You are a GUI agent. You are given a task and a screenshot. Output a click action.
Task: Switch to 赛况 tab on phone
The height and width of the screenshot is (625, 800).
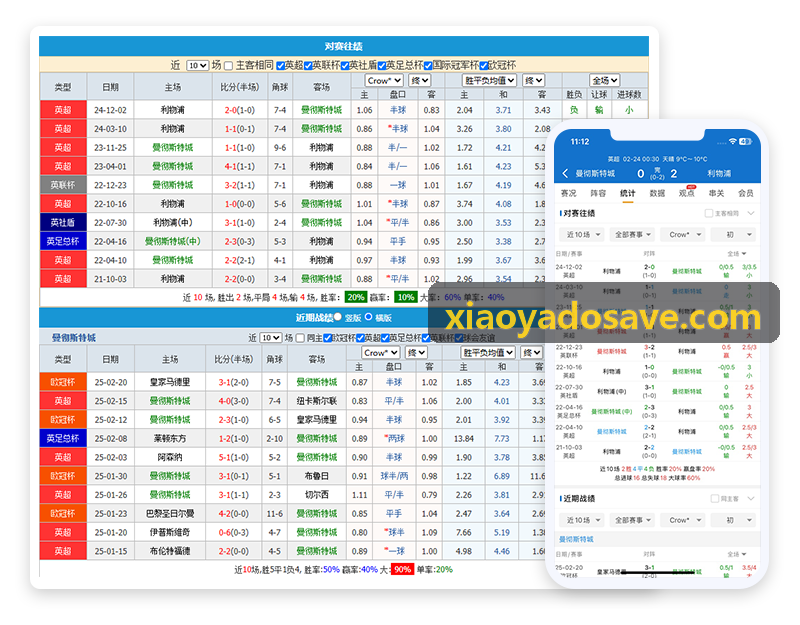[x=568, y=193]
